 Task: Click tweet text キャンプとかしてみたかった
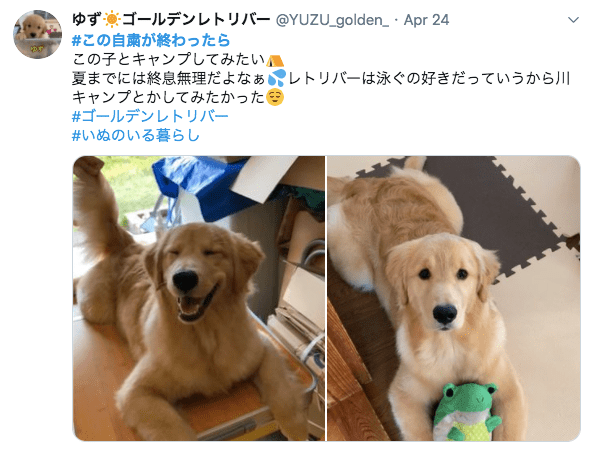tap(169, 97)
